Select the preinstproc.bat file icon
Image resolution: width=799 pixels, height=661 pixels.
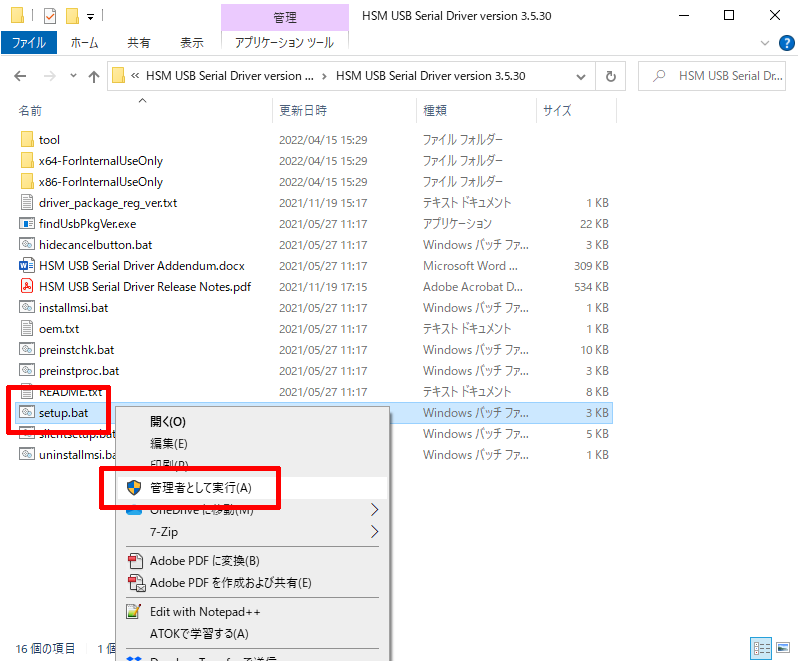point(27,370)
